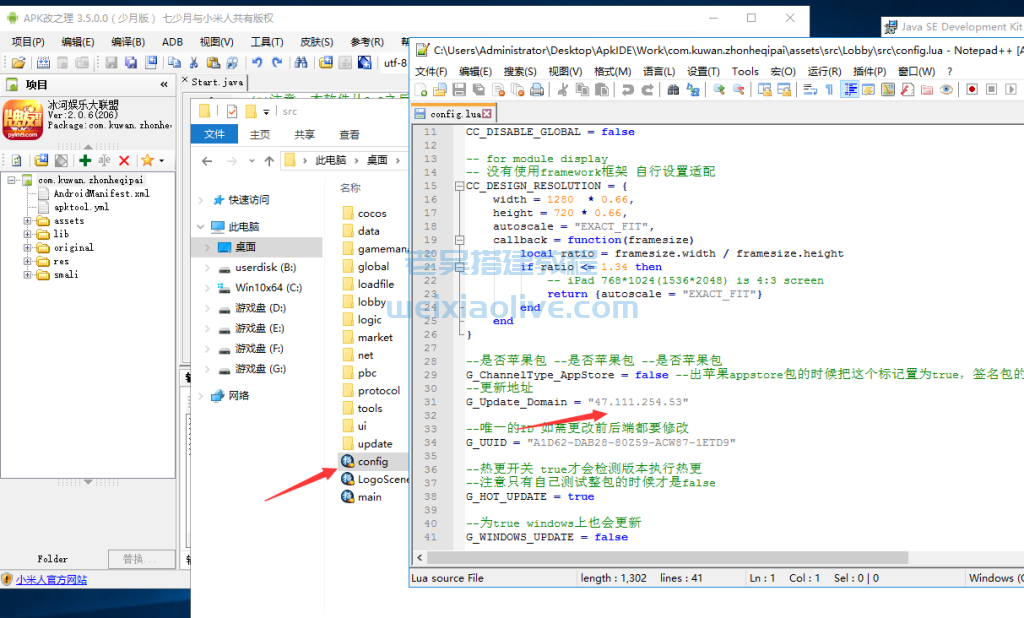Toggle show all characters pilcrow icon
1024x618 pixels.
click(828, 90)
